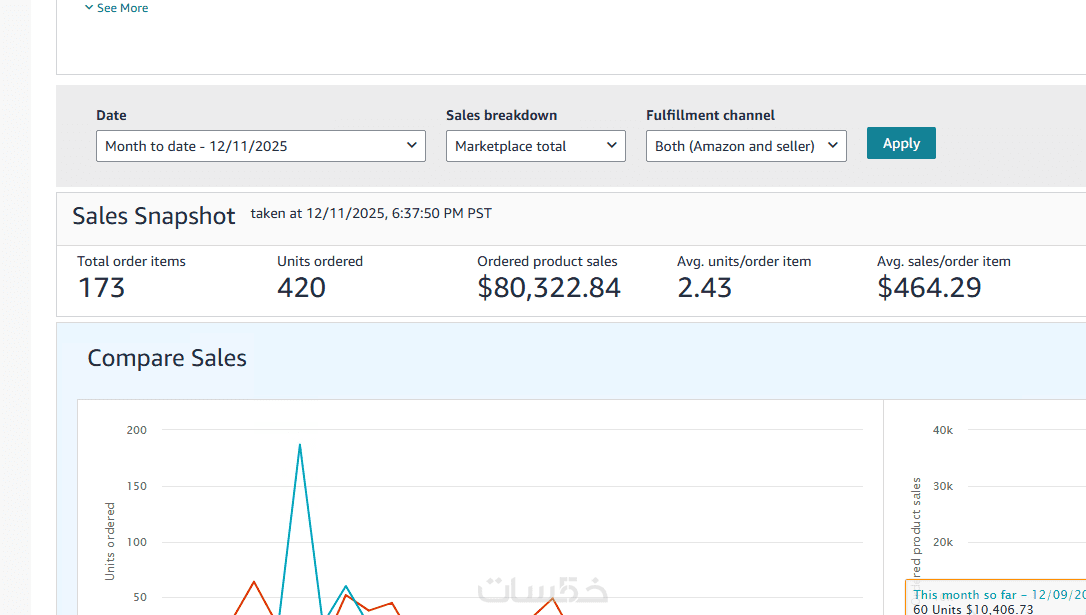The height and width of the screenshot is (615, 1086).
Task: Click the "This month so far" chart tooltip
Action: point(998,601)
